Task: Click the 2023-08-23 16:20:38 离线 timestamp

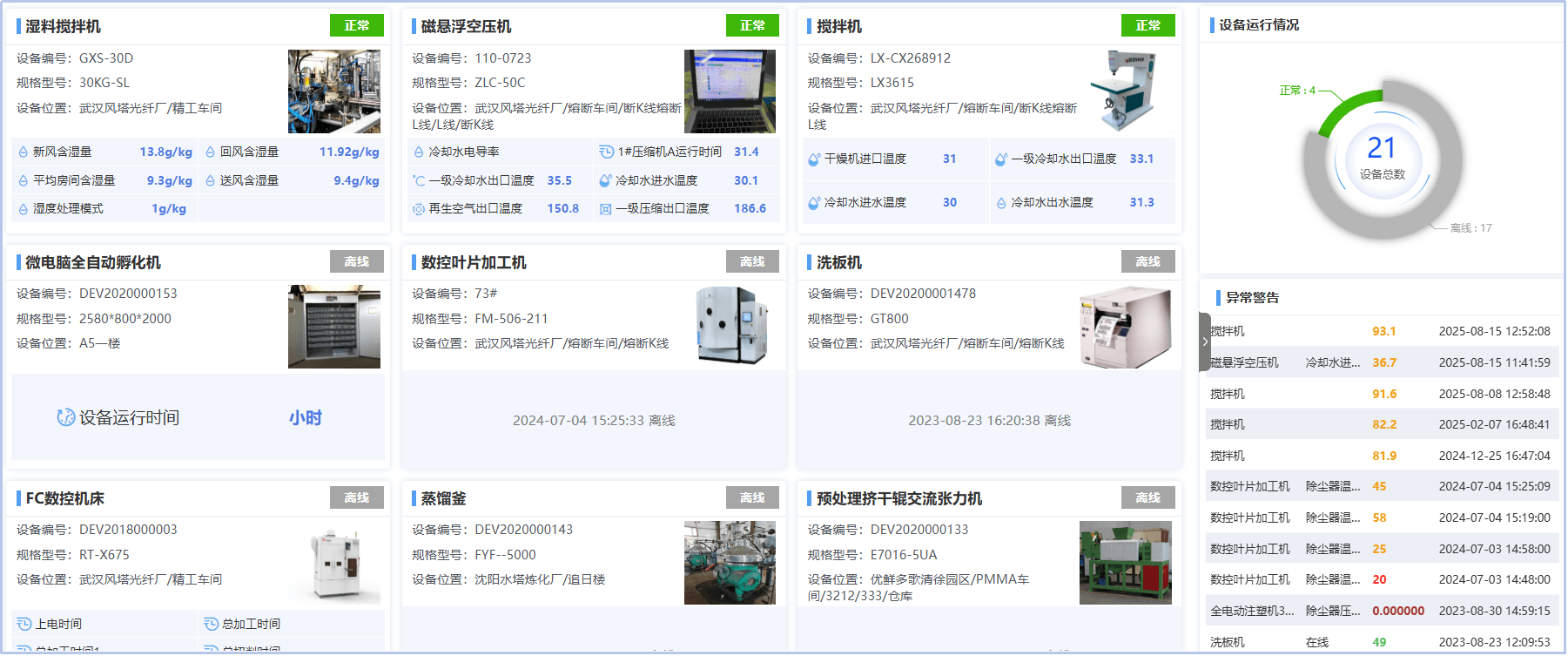Action: tap(990, 421)
